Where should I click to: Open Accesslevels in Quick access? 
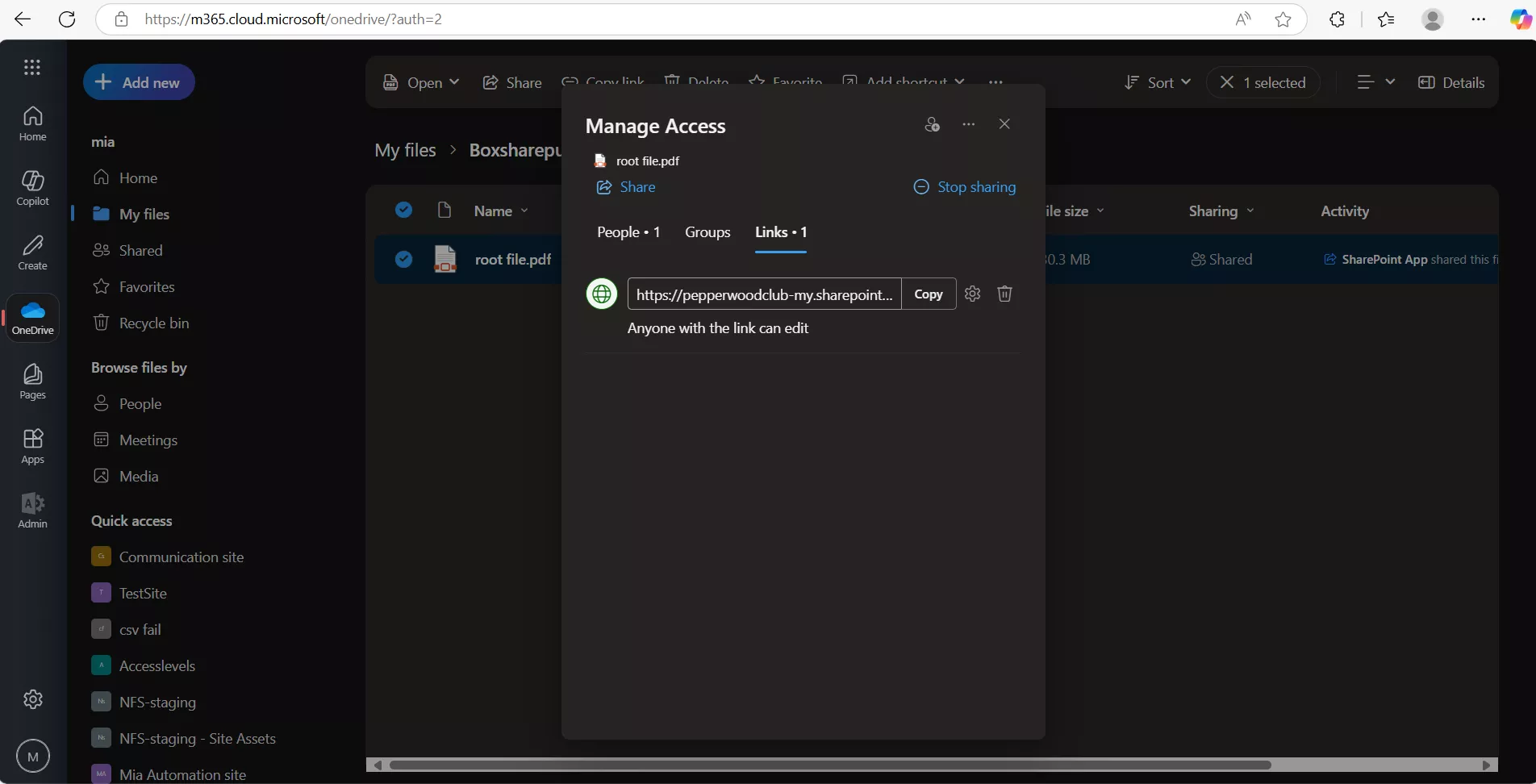(157, 666)
